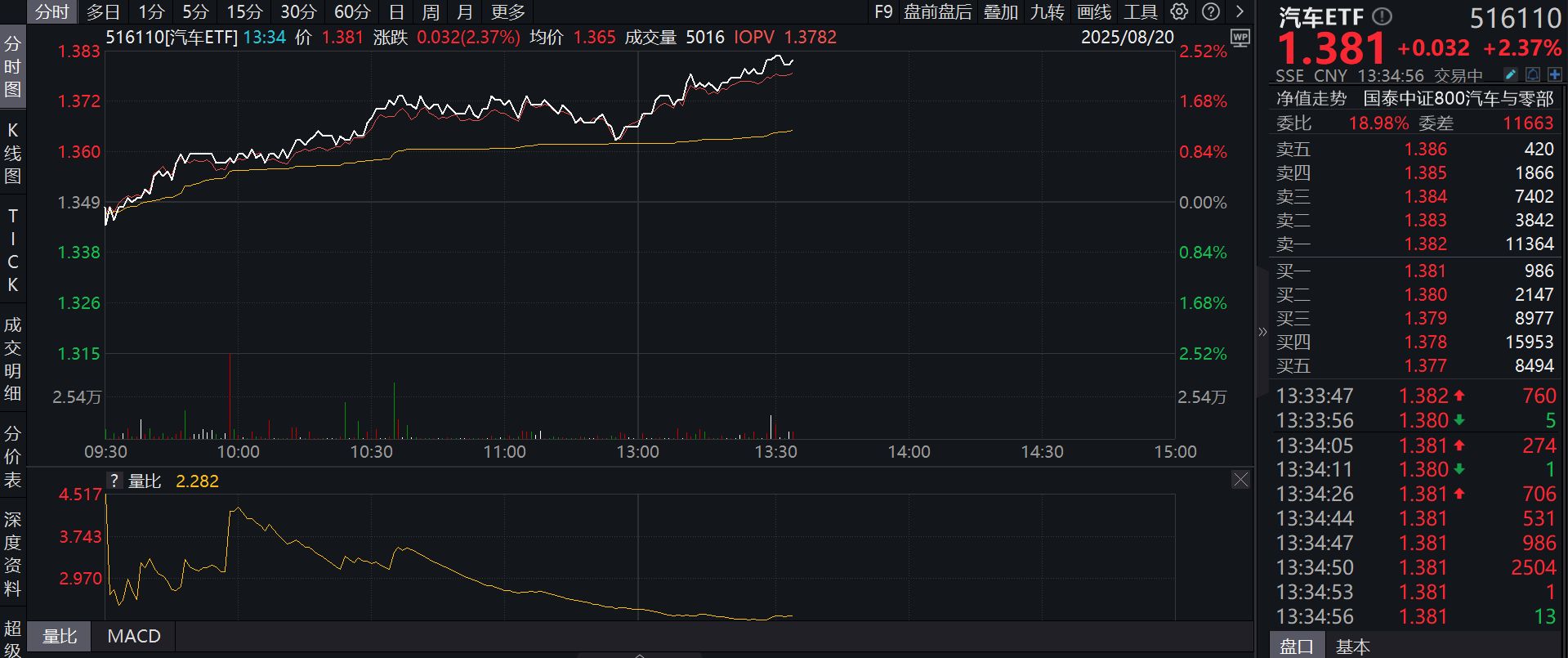Open the settings gear in chart toolbar

[1179, 11]
